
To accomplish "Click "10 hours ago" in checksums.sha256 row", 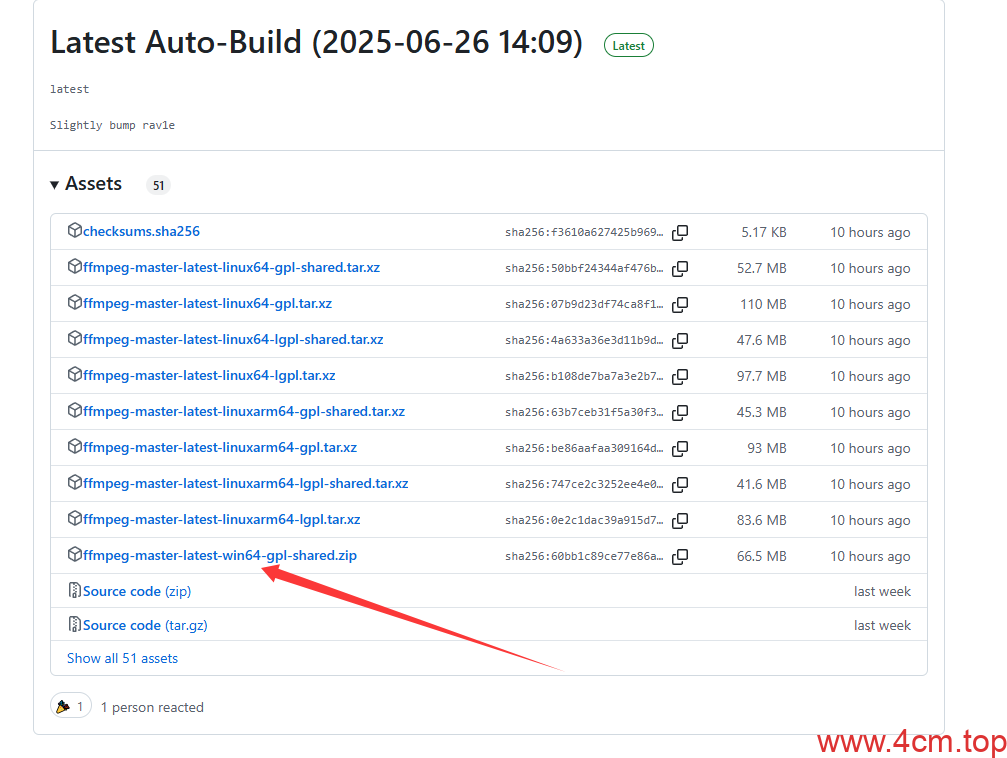I will coord(870,233).
